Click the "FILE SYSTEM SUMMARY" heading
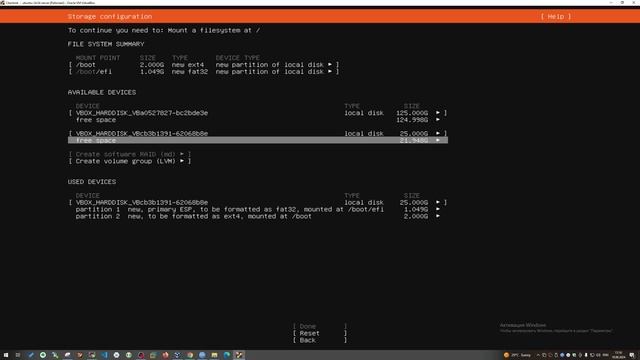640x360 pixels. pos(106,44)
